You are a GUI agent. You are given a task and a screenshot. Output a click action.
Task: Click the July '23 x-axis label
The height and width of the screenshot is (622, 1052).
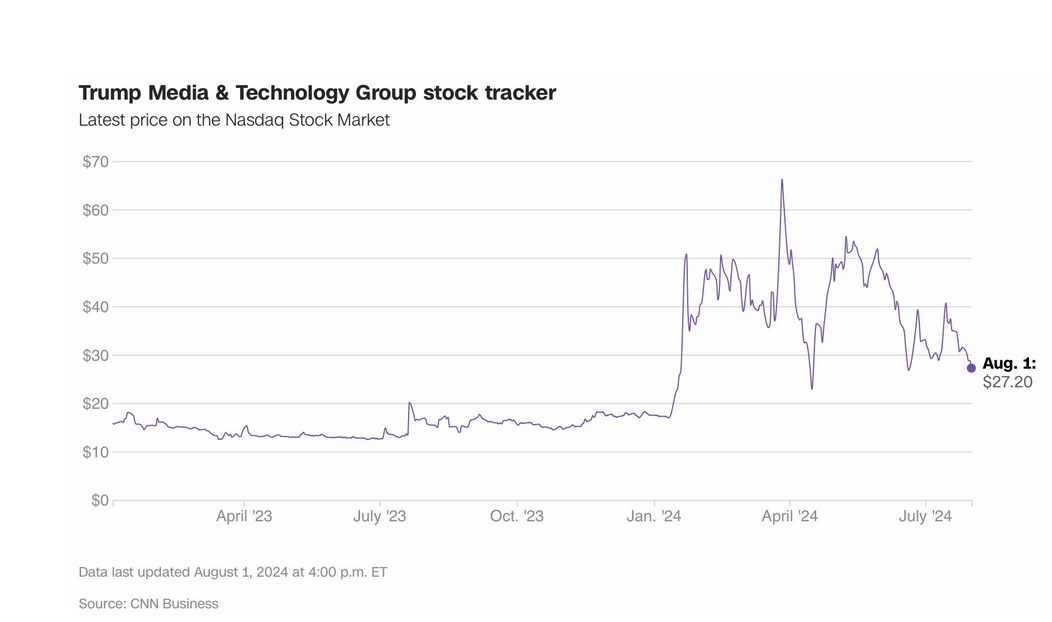[380, 517]
